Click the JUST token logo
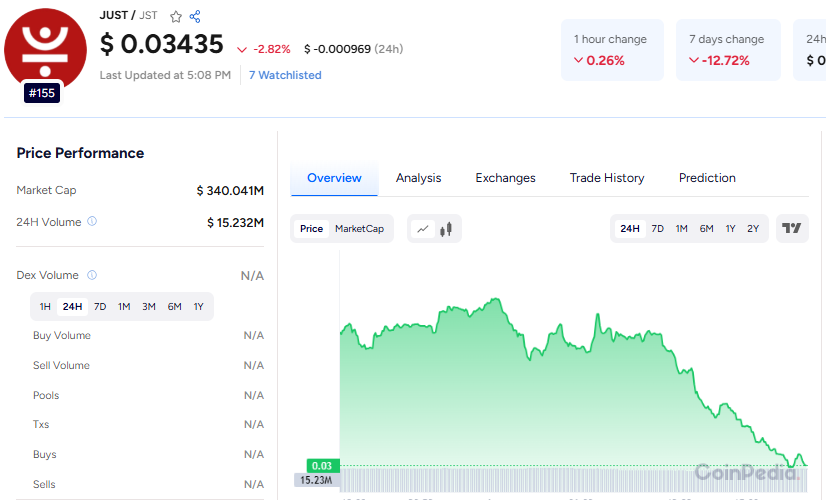The height and width of the screenshot is (500, 826). tap(45, 49)
